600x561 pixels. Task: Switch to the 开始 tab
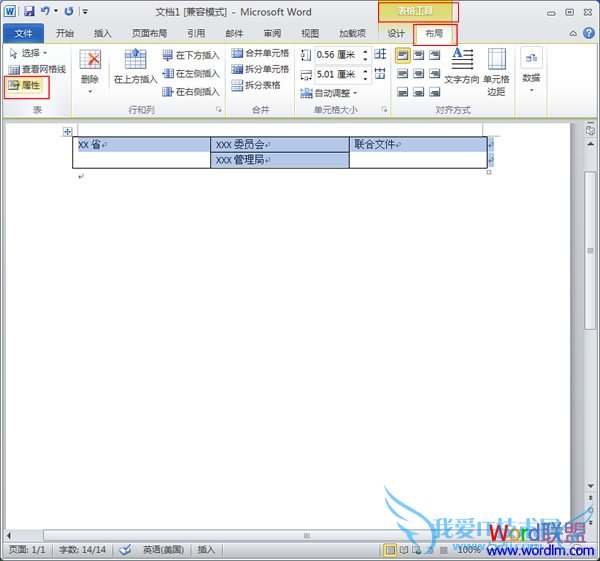65,34
